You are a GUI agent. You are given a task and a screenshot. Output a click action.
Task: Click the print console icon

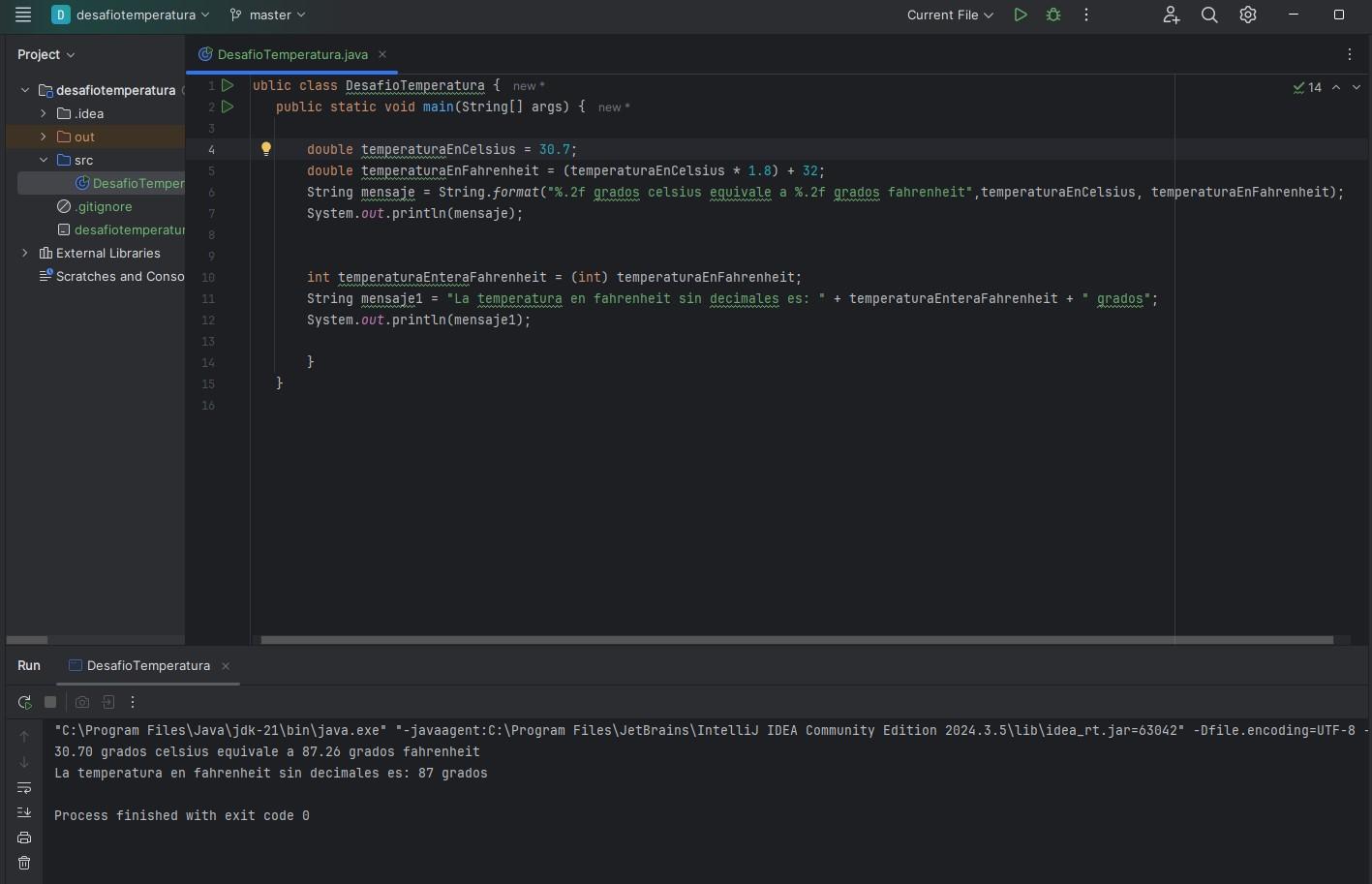point(24,838)
